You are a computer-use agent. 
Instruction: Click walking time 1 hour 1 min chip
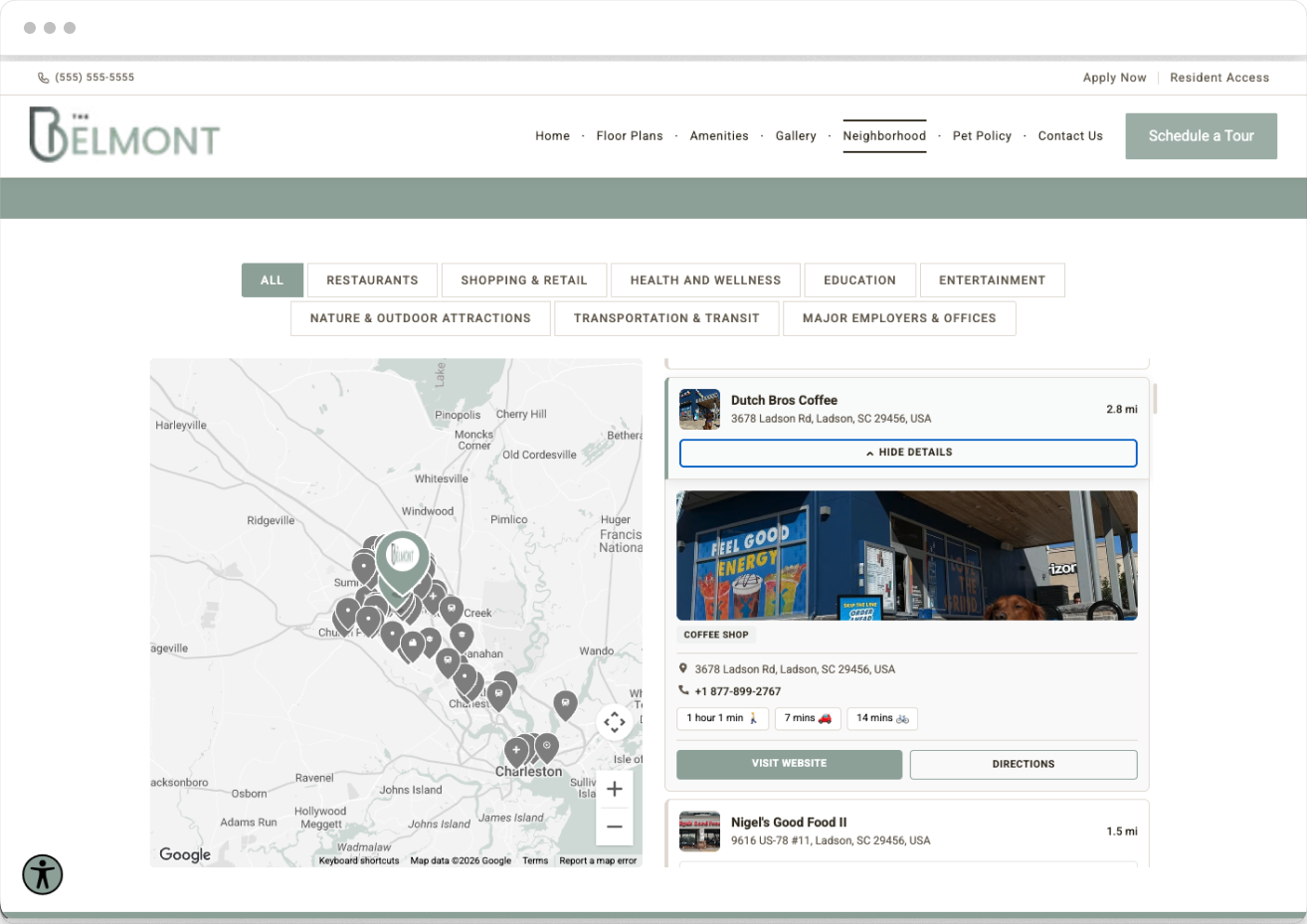[x=722, y=718]
